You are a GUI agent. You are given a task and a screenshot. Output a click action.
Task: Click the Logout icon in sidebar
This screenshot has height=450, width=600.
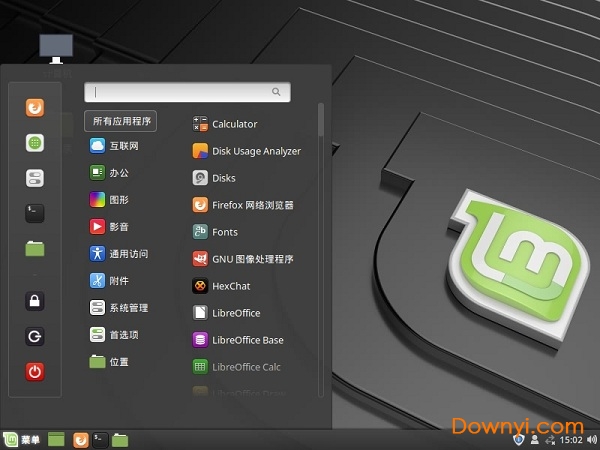pyautogui.click(x=35, y=336)
